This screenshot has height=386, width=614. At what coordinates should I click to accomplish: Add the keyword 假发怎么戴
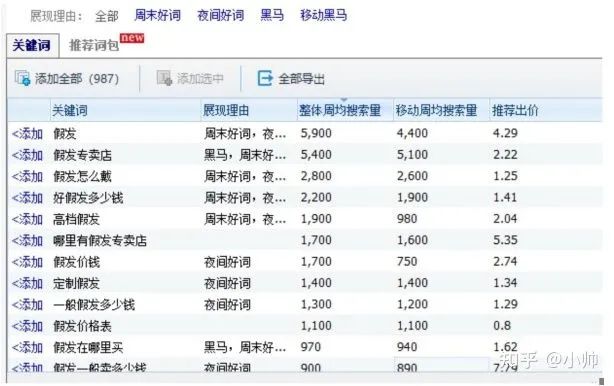[27, 177]
